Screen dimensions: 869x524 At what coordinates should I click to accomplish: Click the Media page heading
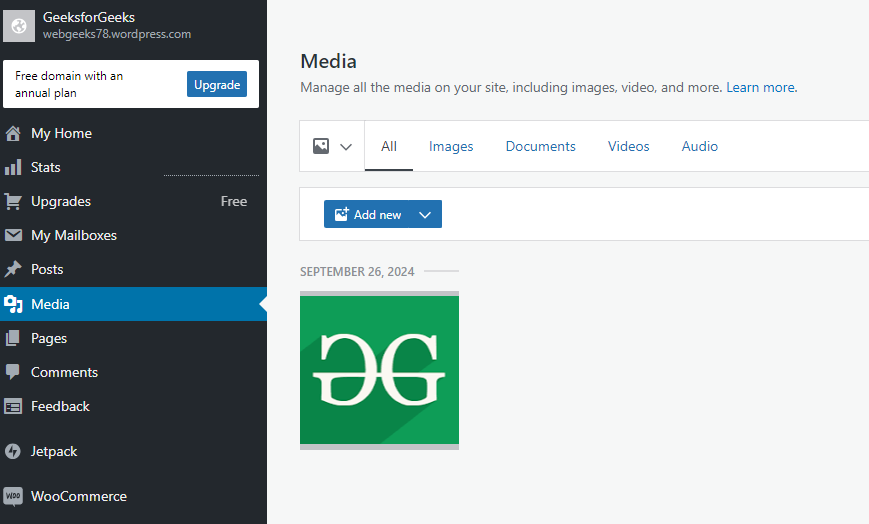(328, 61)
